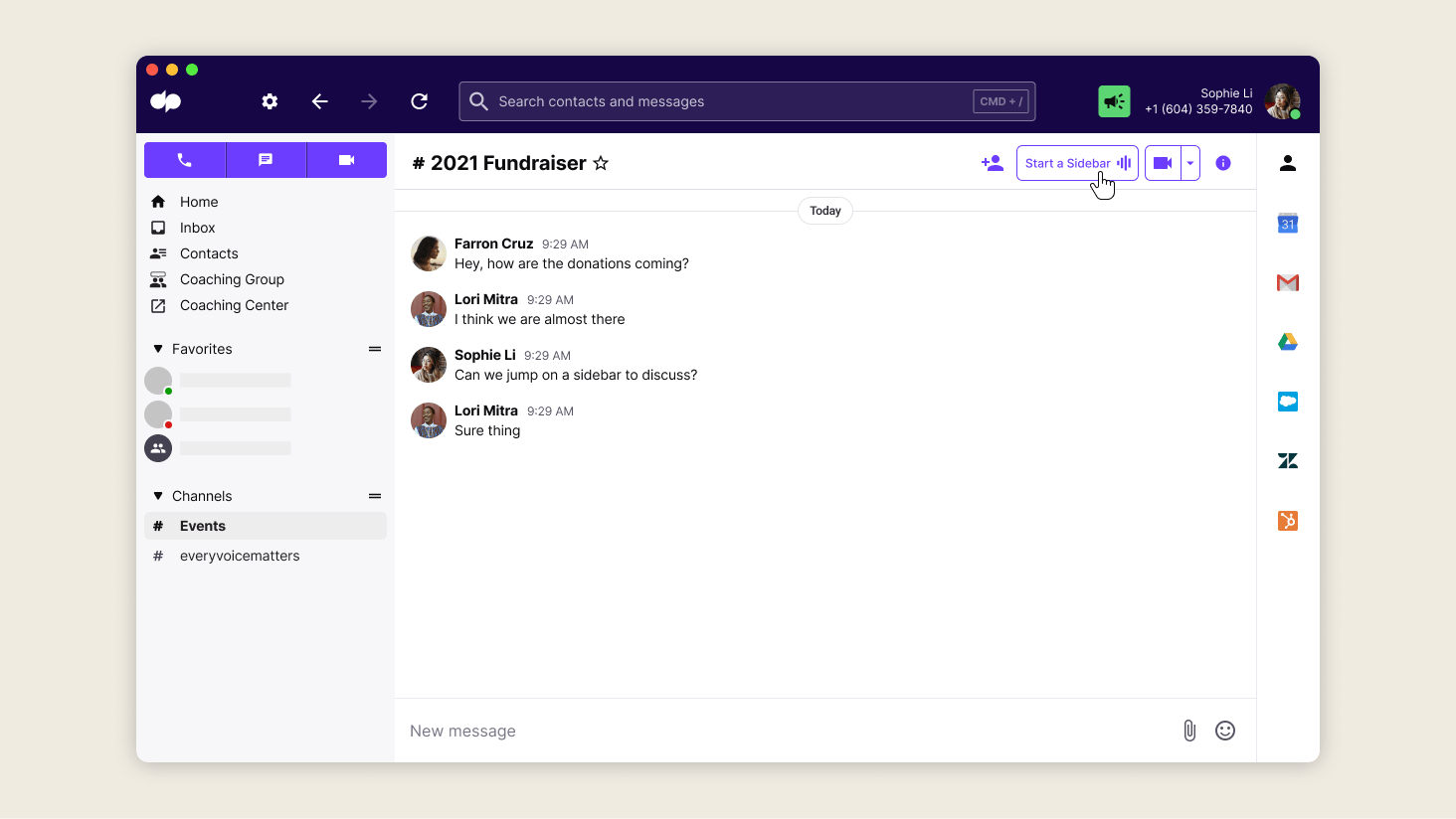
Task: Open the Google Drive integration panel
Action: click(x=1287, y=341)
